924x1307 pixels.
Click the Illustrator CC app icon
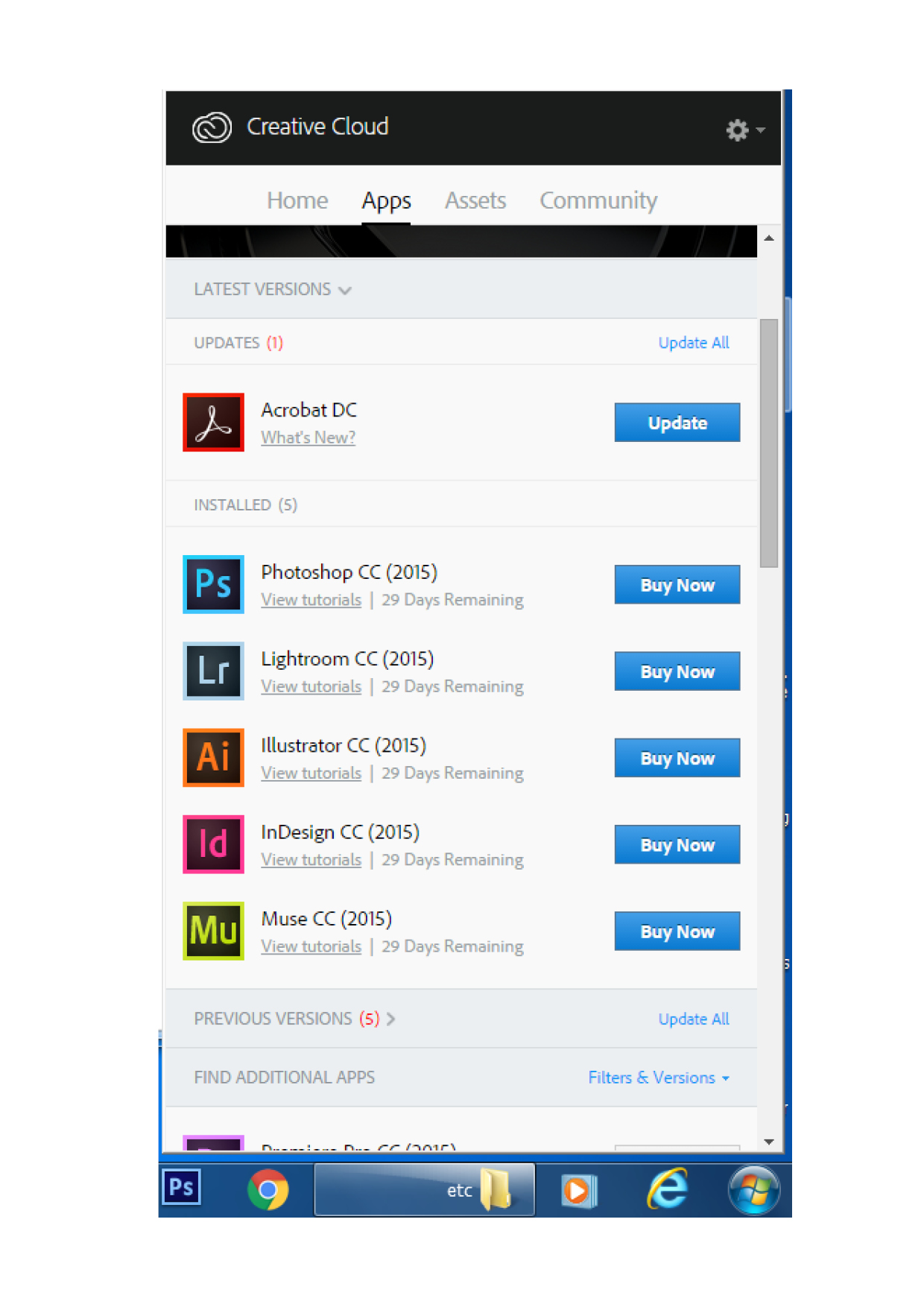coord(213,758)
